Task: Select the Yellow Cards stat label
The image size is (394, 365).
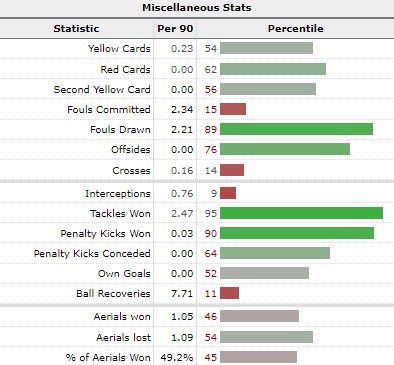Action: 119,49
